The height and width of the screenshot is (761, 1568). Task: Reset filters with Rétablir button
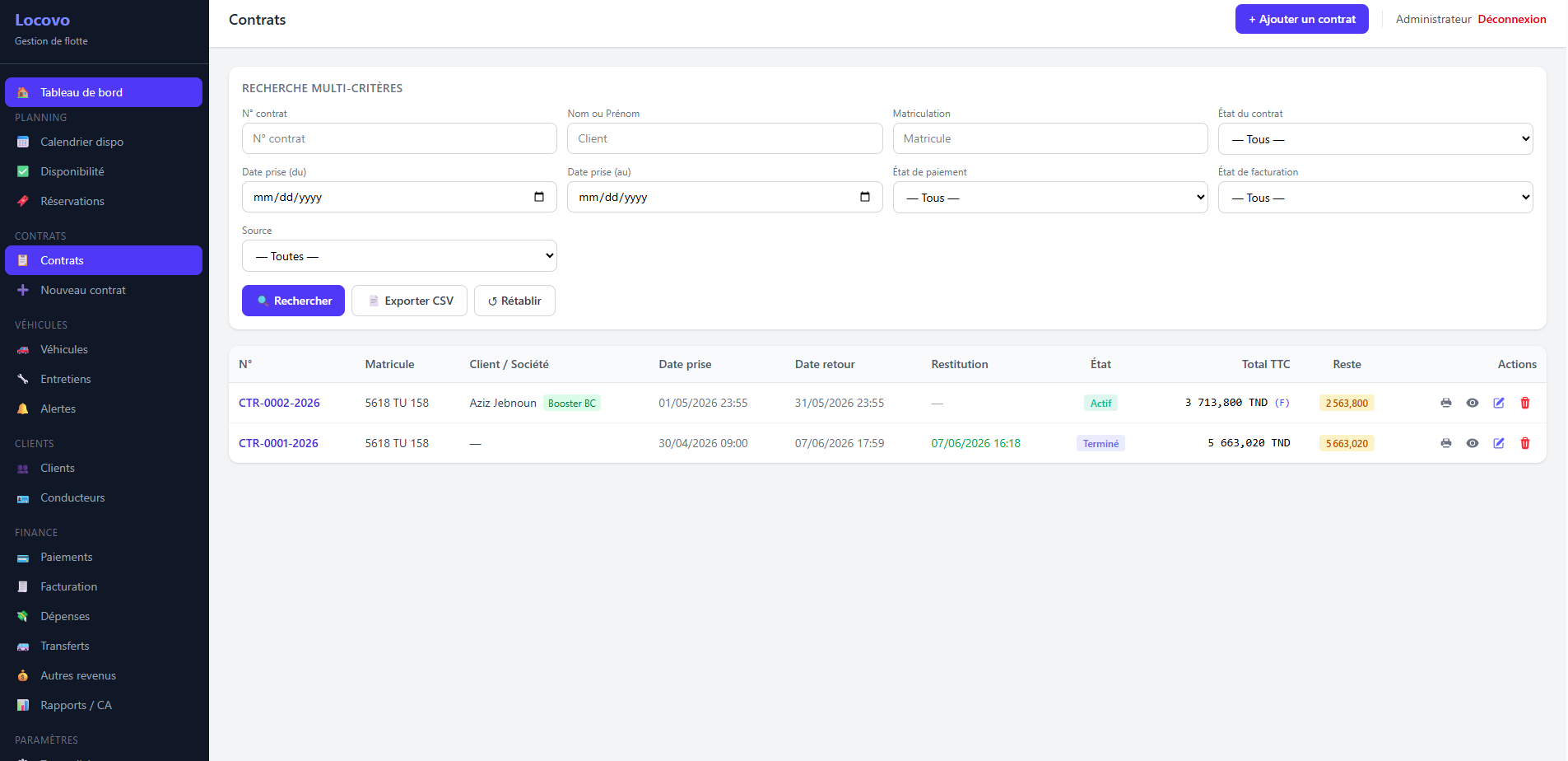coord(514,301)
